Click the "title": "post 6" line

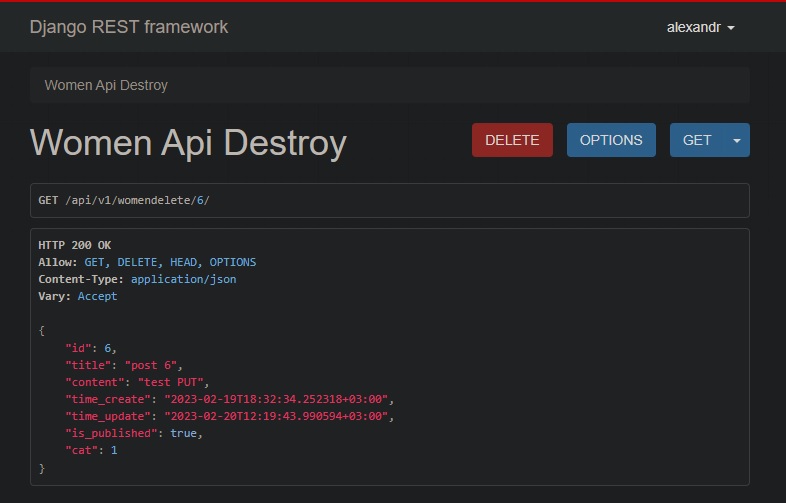tap(124, 365)
